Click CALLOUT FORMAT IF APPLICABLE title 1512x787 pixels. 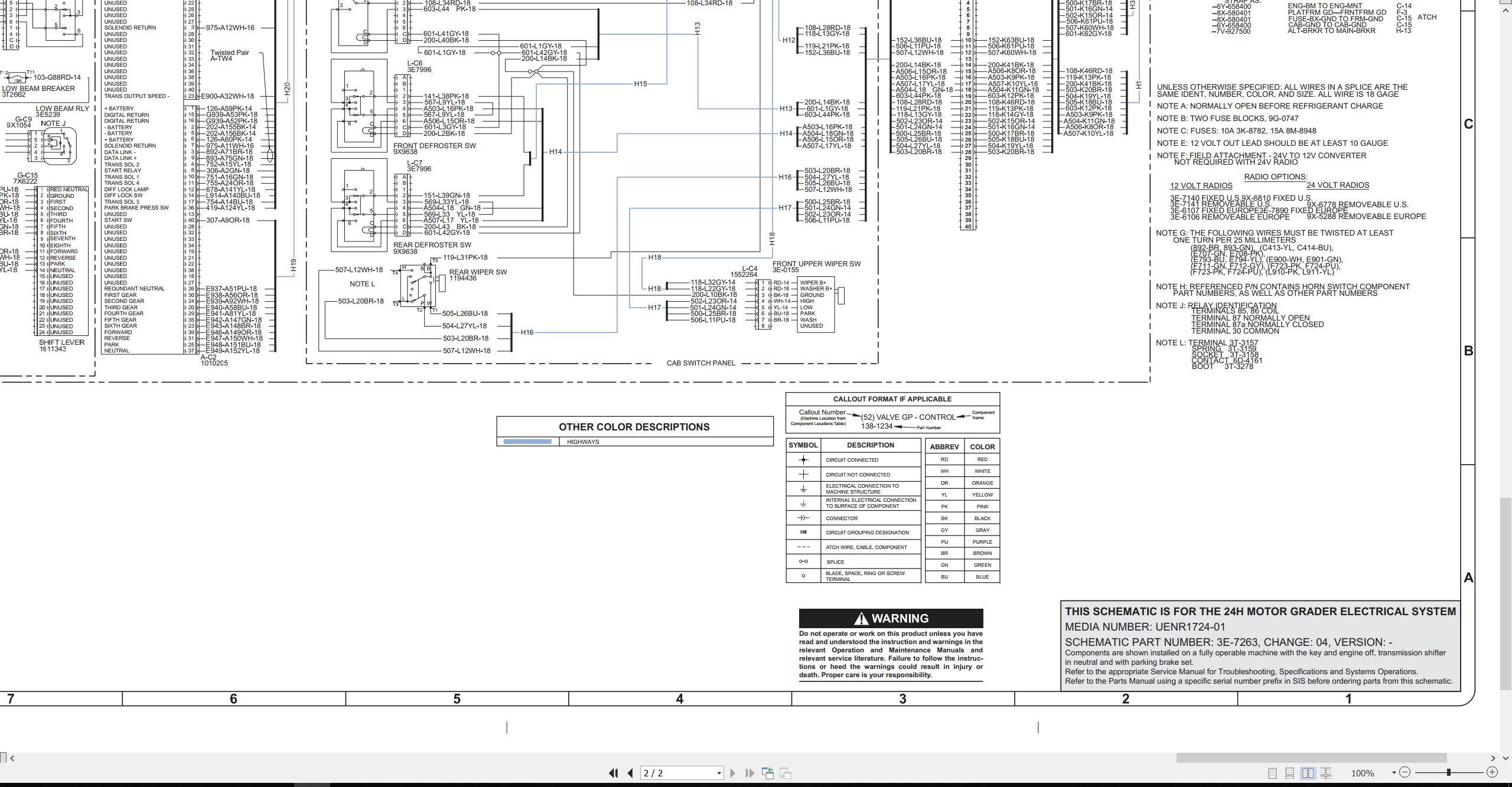point(892,399)
